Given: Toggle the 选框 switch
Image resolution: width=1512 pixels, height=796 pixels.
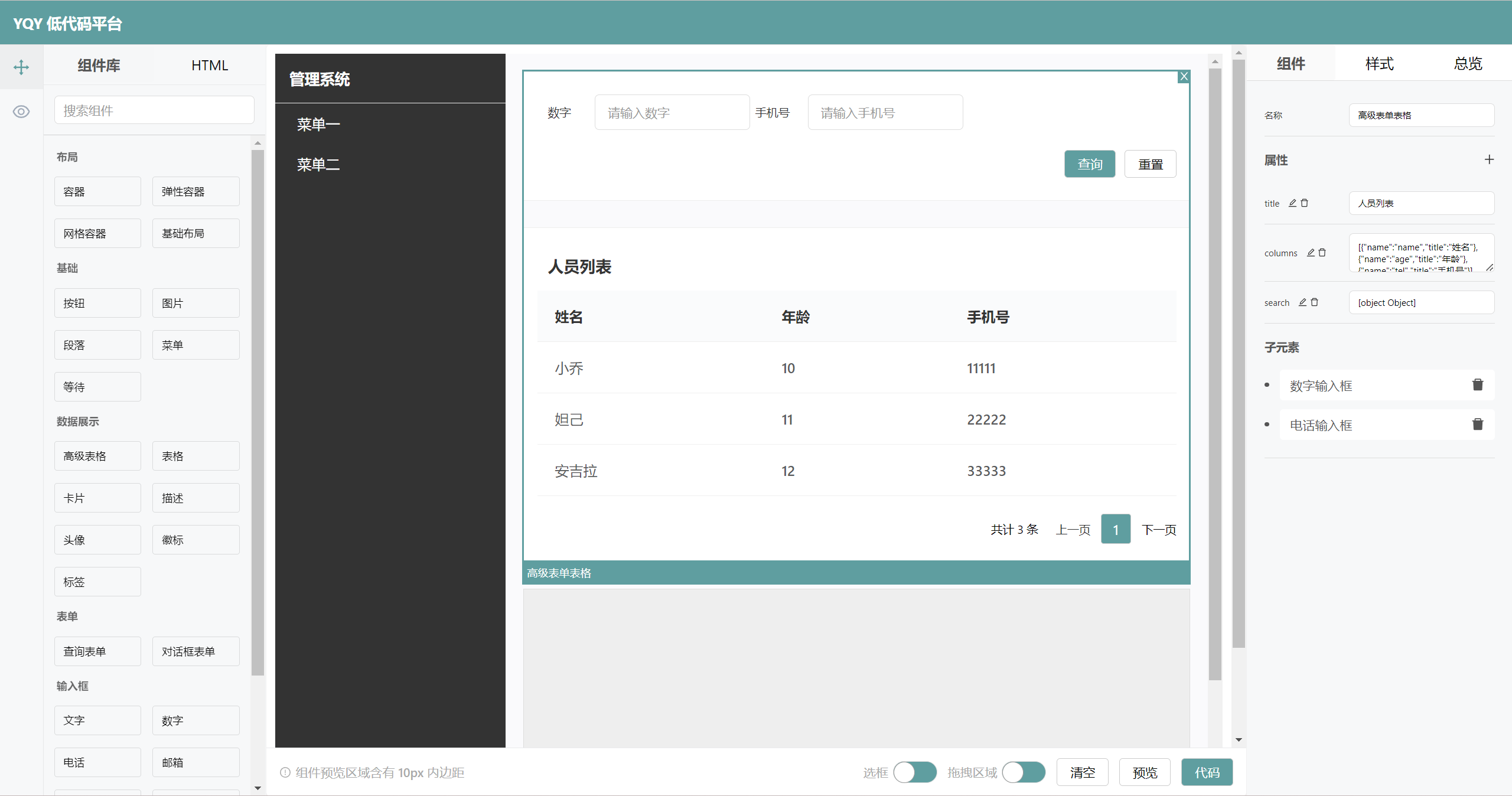Looking at the screenshot, I should 915,772.
